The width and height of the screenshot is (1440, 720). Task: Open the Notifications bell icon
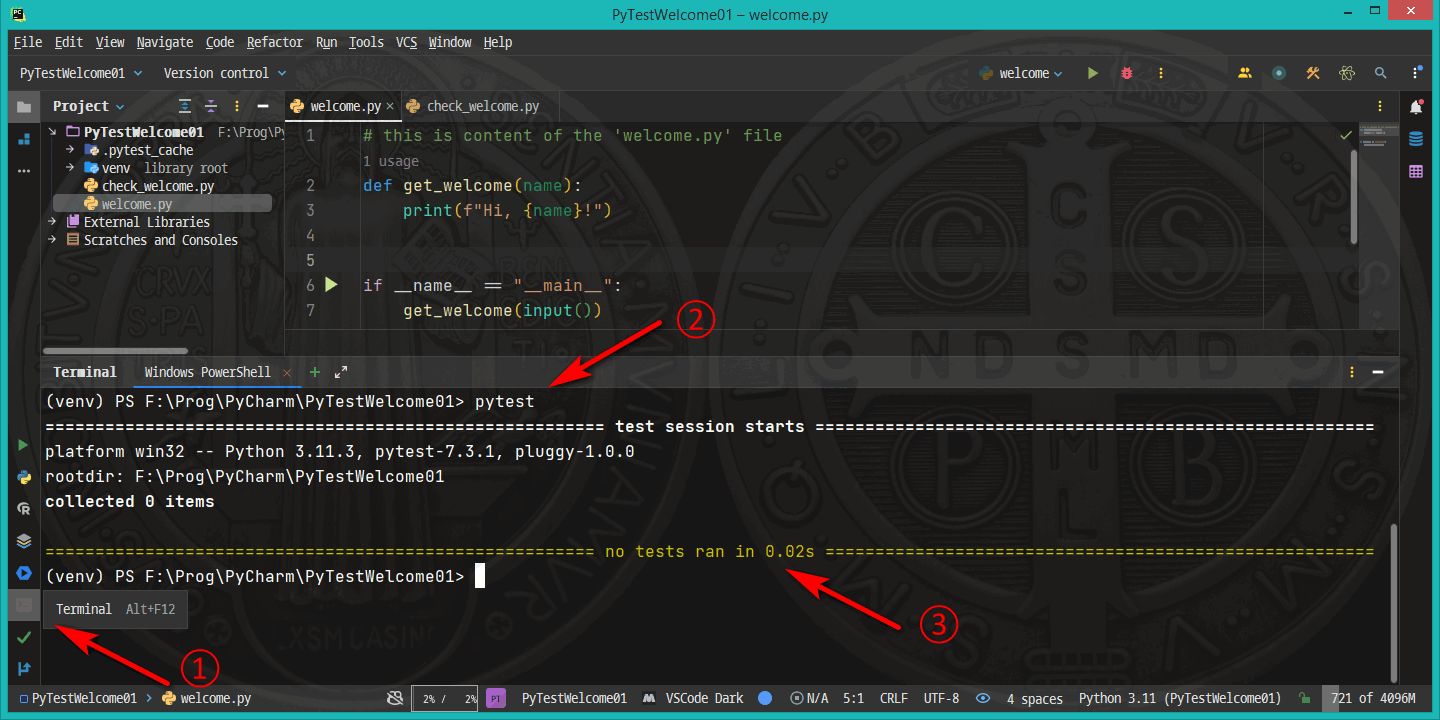[1416, 106]
